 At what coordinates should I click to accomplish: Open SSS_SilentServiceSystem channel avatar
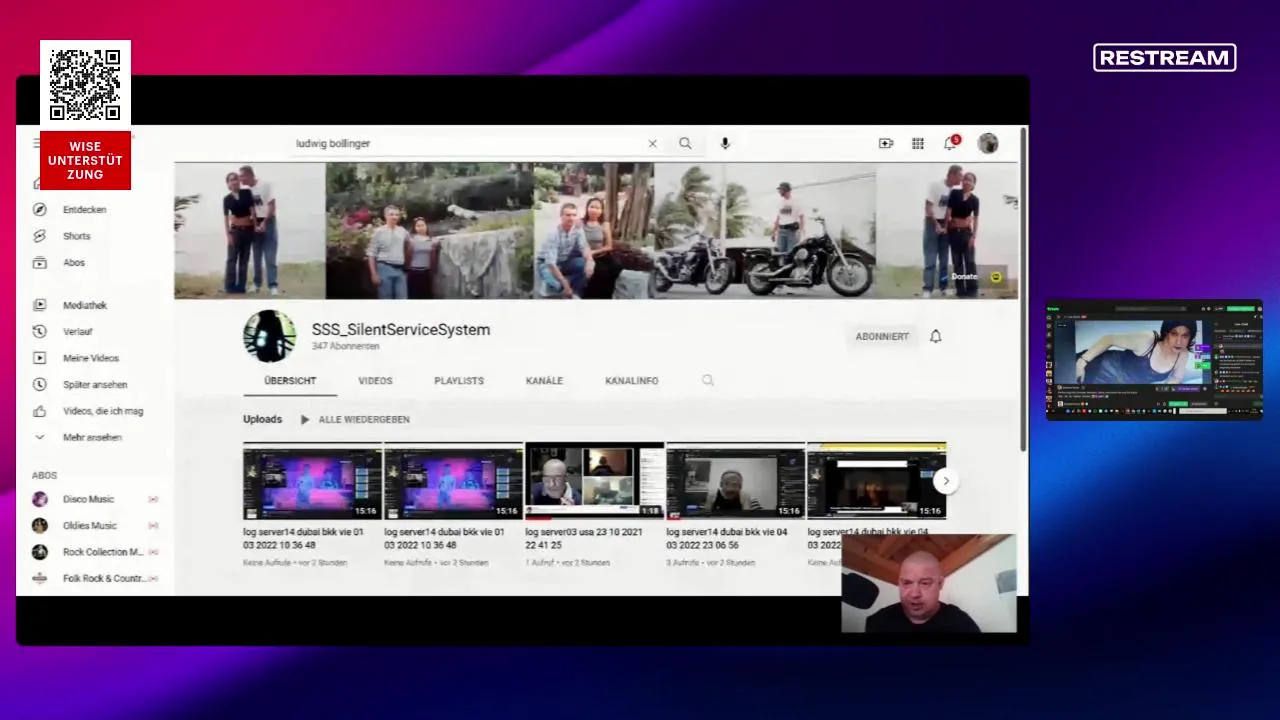pos(270,336)
